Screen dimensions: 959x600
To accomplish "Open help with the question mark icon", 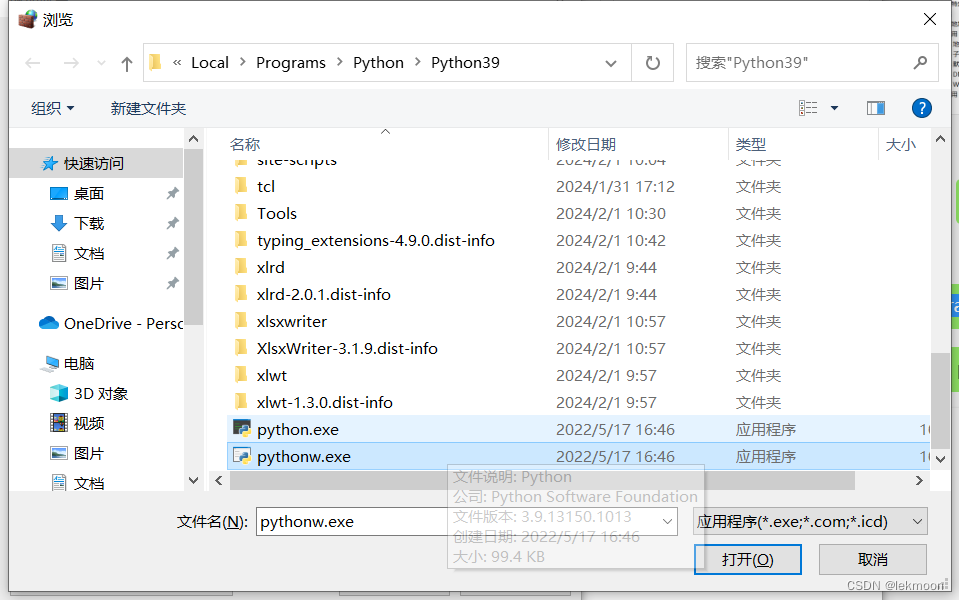I will coord(921,108).
